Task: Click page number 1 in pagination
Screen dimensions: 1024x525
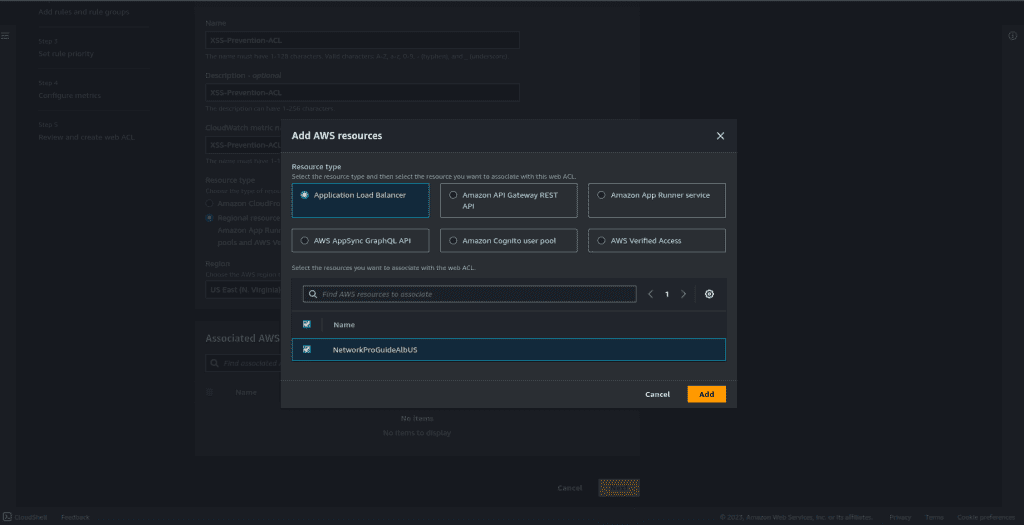Action: tap(667, 294)
